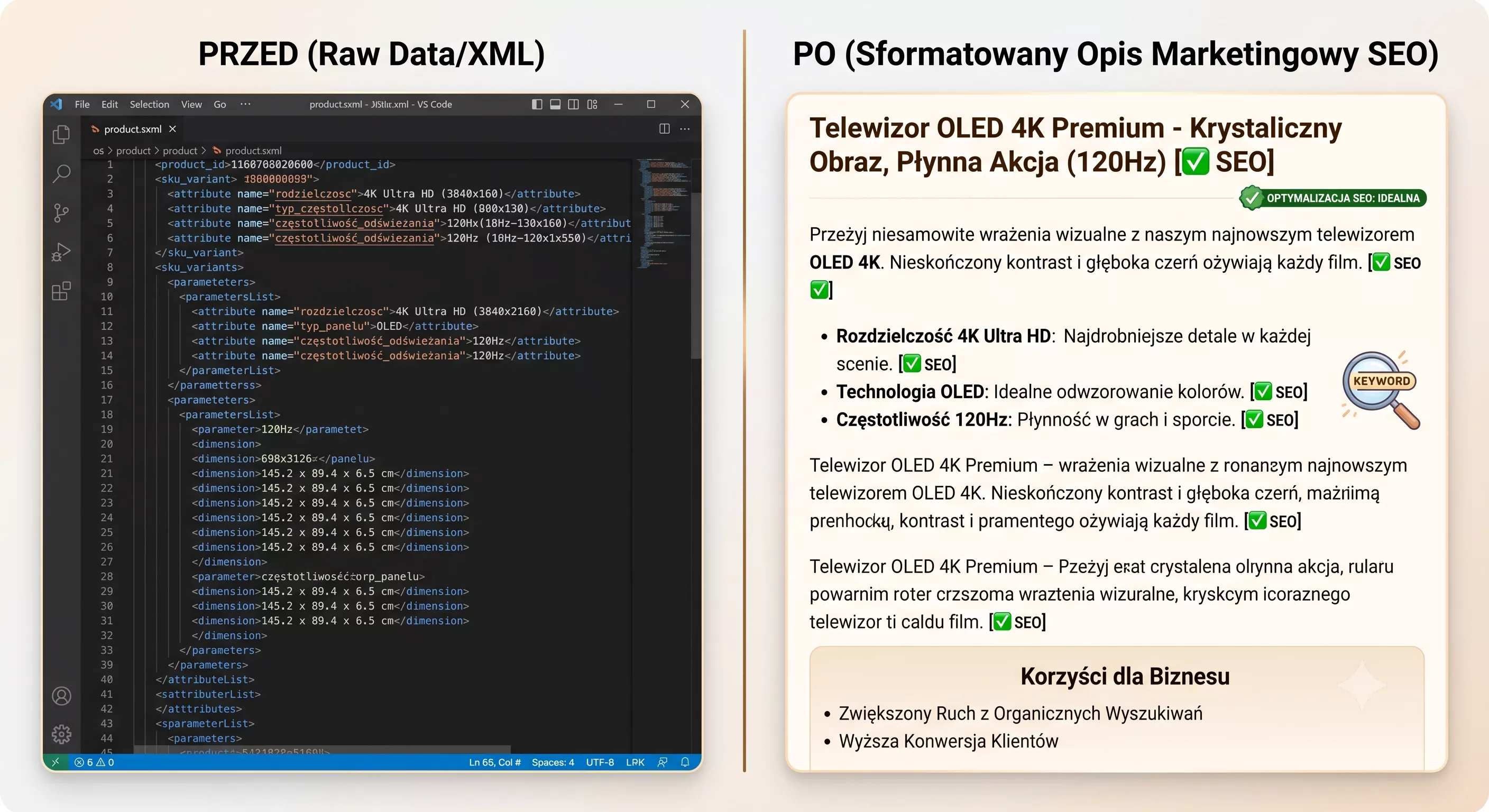This screenshot has width=1489, height=812.
Task: Open the Selection menu
Action: tap(149, 104)
